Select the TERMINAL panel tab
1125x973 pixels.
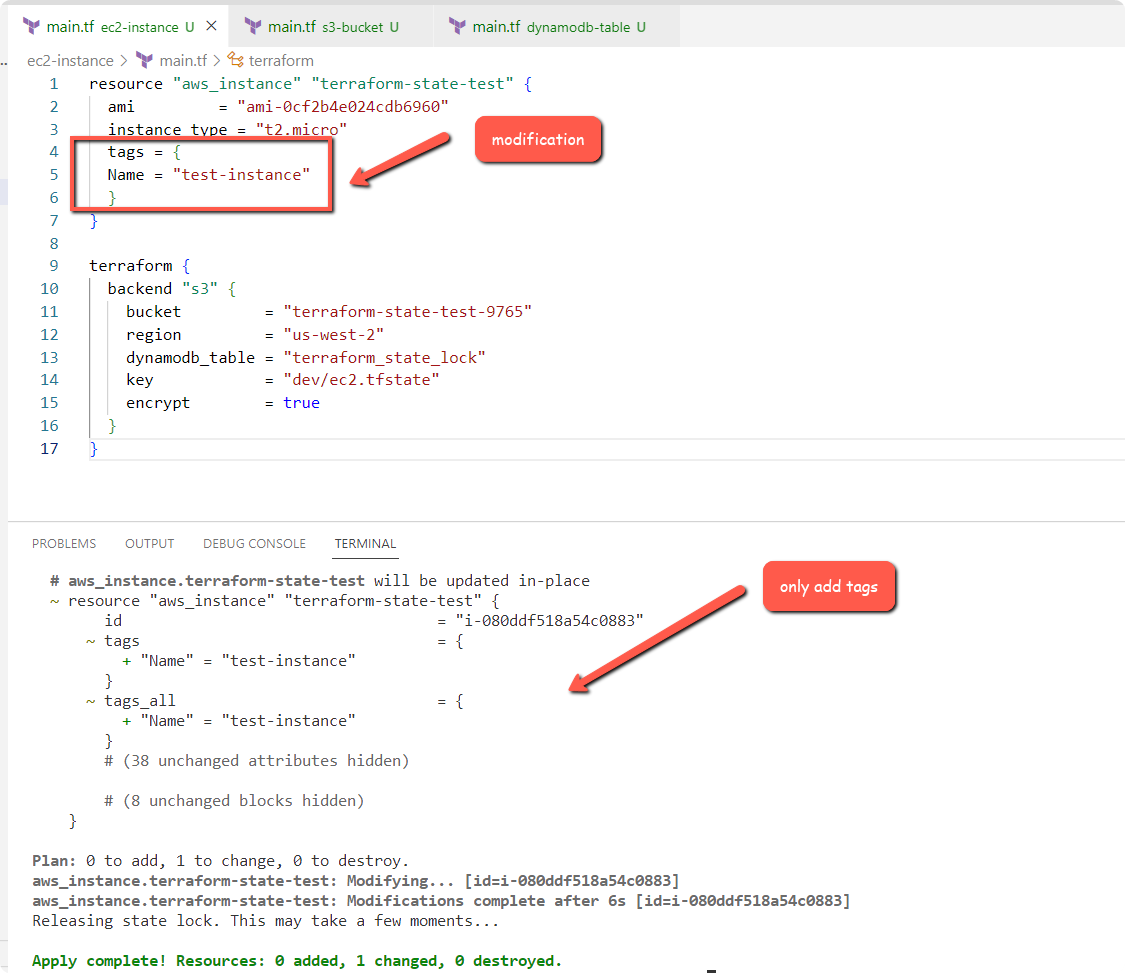click(x=364, y=543)
